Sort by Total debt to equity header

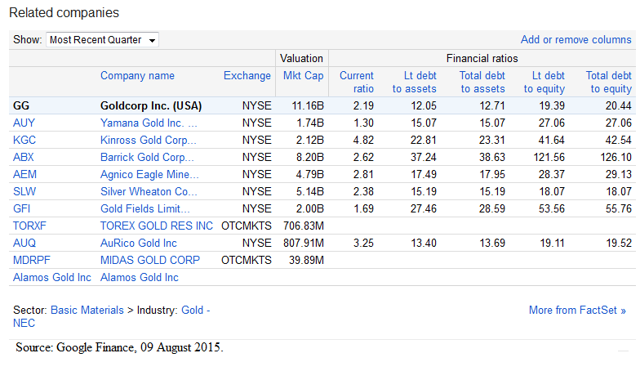tap(609, 82)
